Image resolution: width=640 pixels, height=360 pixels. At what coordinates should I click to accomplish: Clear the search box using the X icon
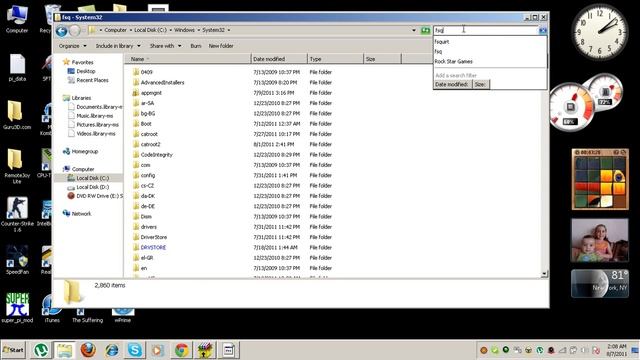[x=542, y=31]
